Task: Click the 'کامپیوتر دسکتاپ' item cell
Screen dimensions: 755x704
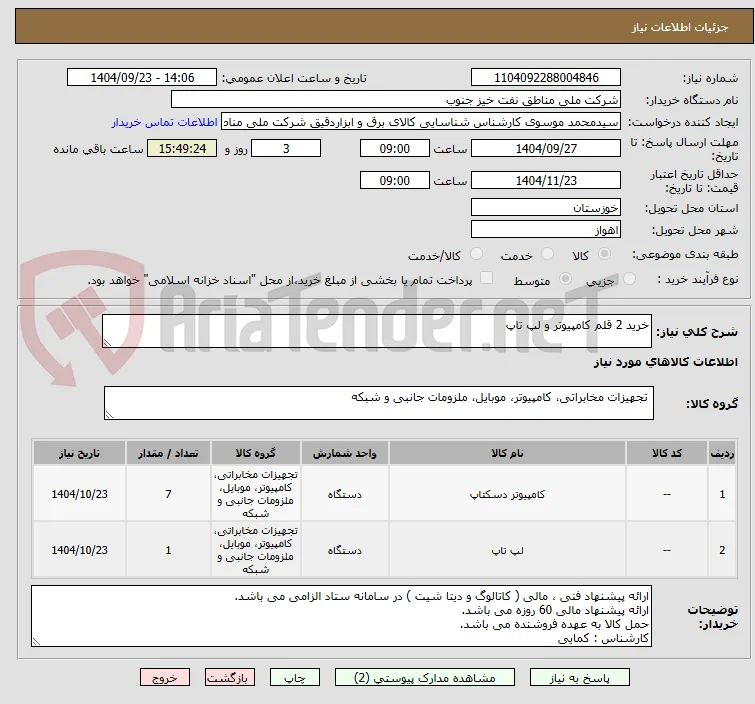Action: tap(507, 494)
